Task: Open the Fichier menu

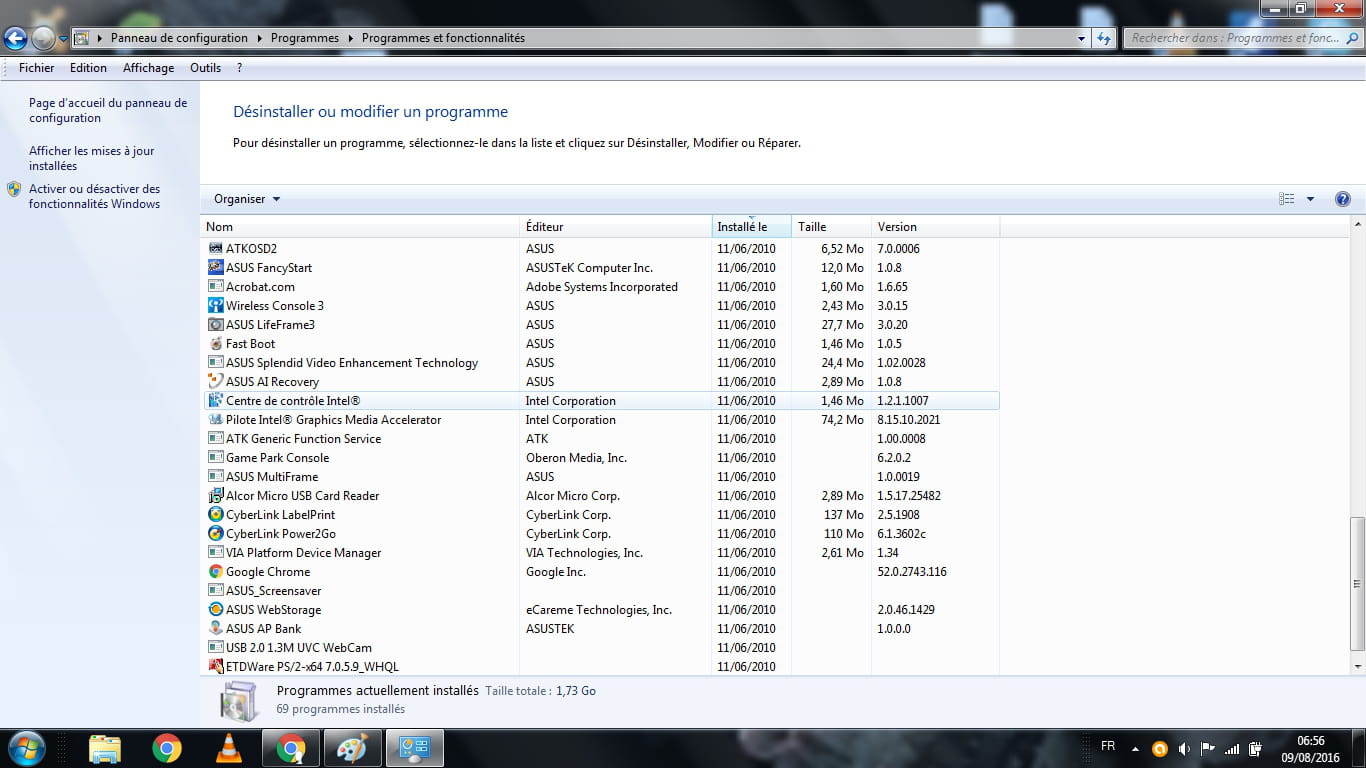Action: (x=37, y=68)
